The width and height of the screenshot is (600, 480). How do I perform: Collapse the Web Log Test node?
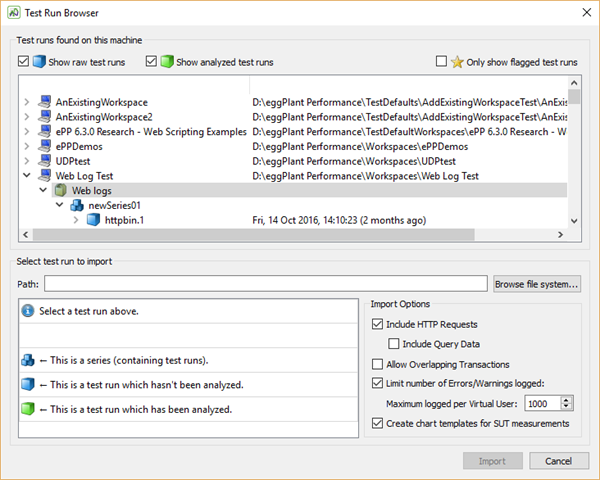pos(26,175)
